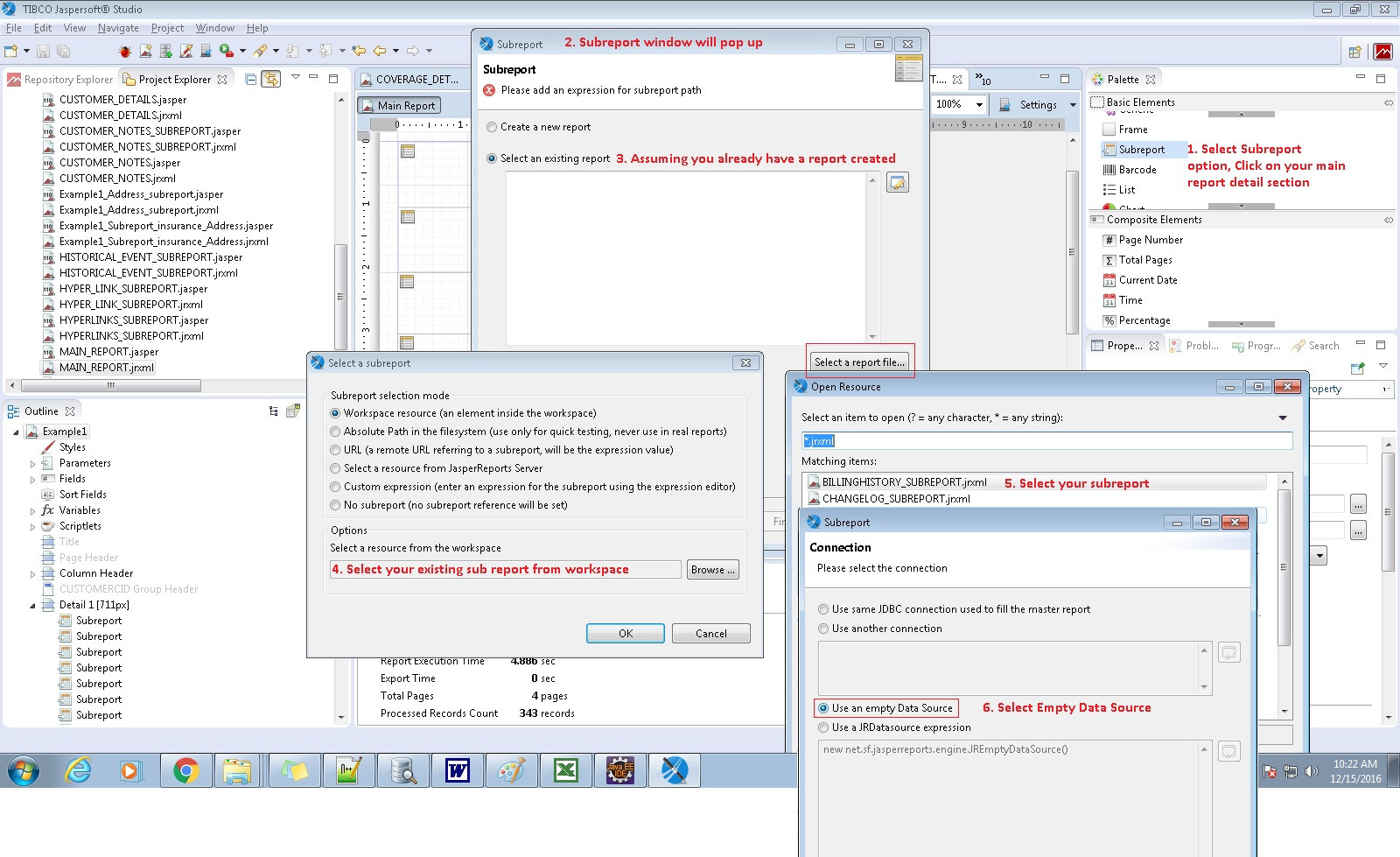This screenshot has height=857, width=1400.
Task: Open Open Resource dialog view menu arrow
Action: [1283, 418]
